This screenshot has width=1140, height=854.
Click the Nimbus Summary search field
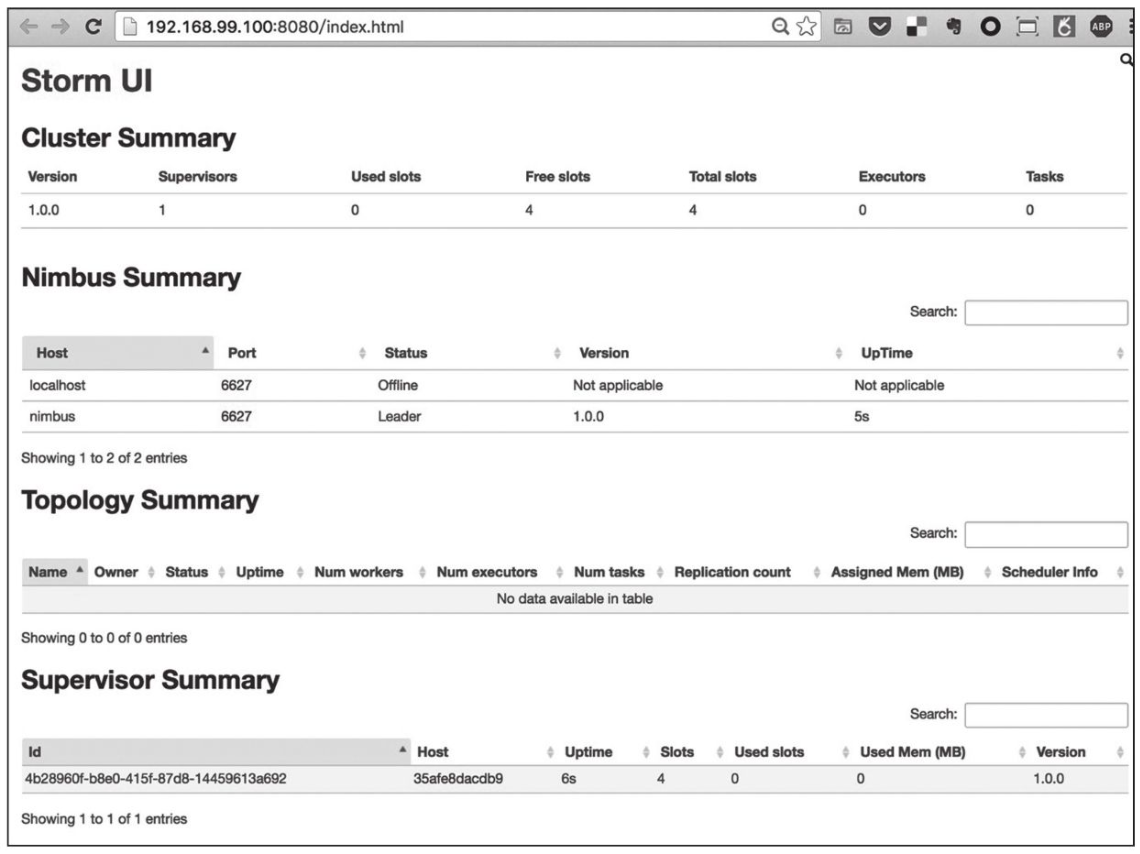pos(1046,313)
